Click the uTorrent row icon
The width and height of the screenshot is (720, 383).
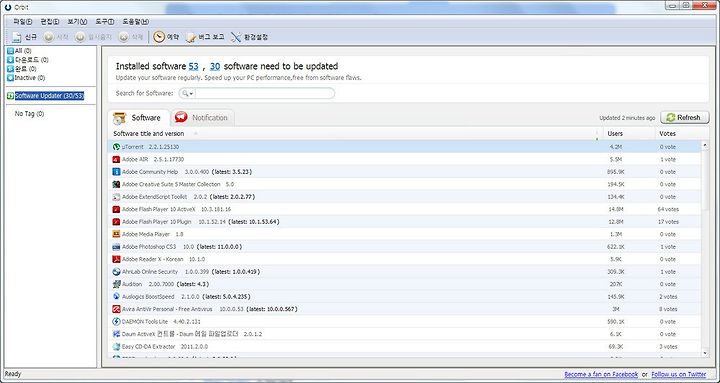(x=116, y=147)
